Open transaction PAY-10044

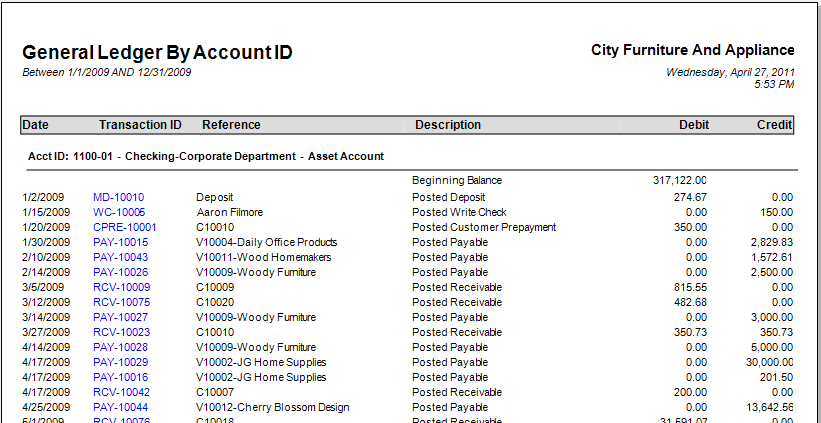(x=120, y=407)
